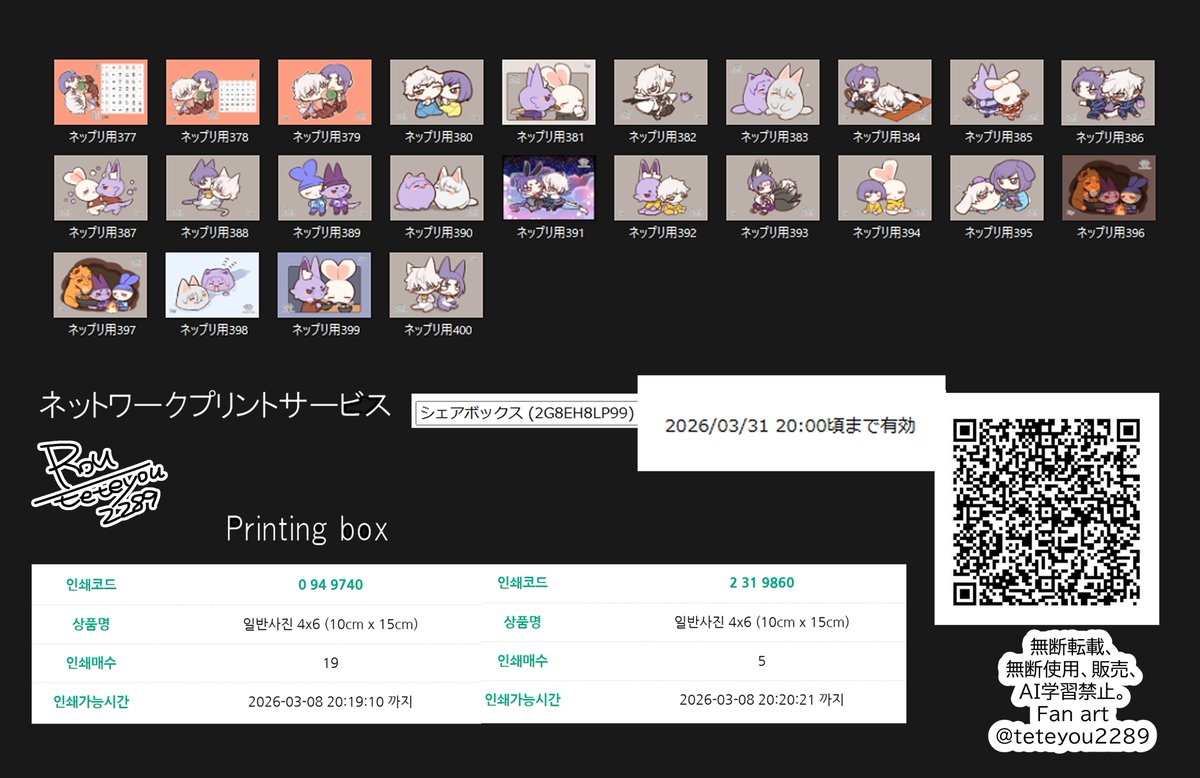Open thumbnail ネップリ用386
Viewport: 1200px width, 778px height.
pos(1109,92)
